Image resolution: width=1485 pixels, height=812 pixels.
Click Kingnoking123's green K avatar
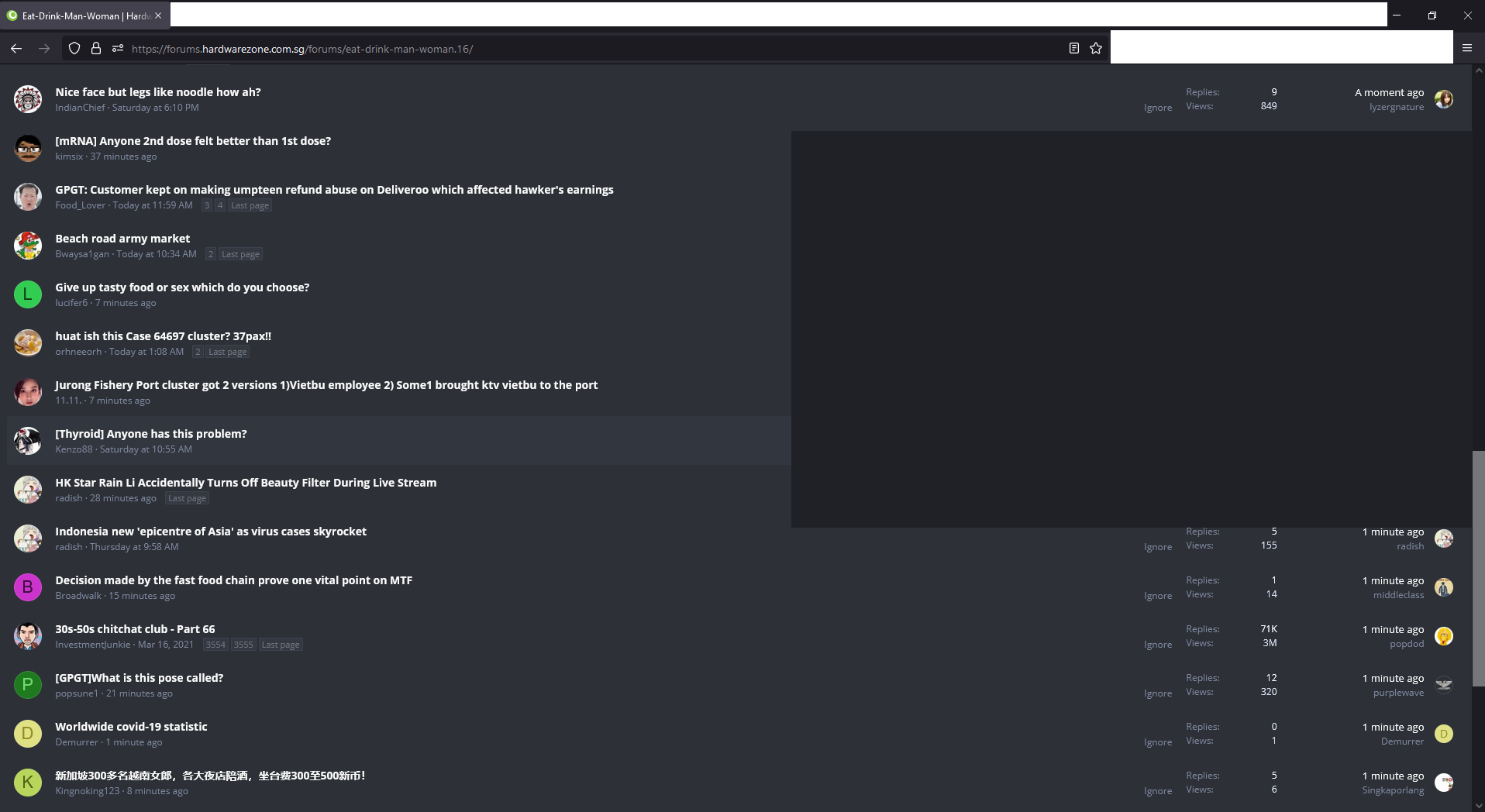(28, 783)
